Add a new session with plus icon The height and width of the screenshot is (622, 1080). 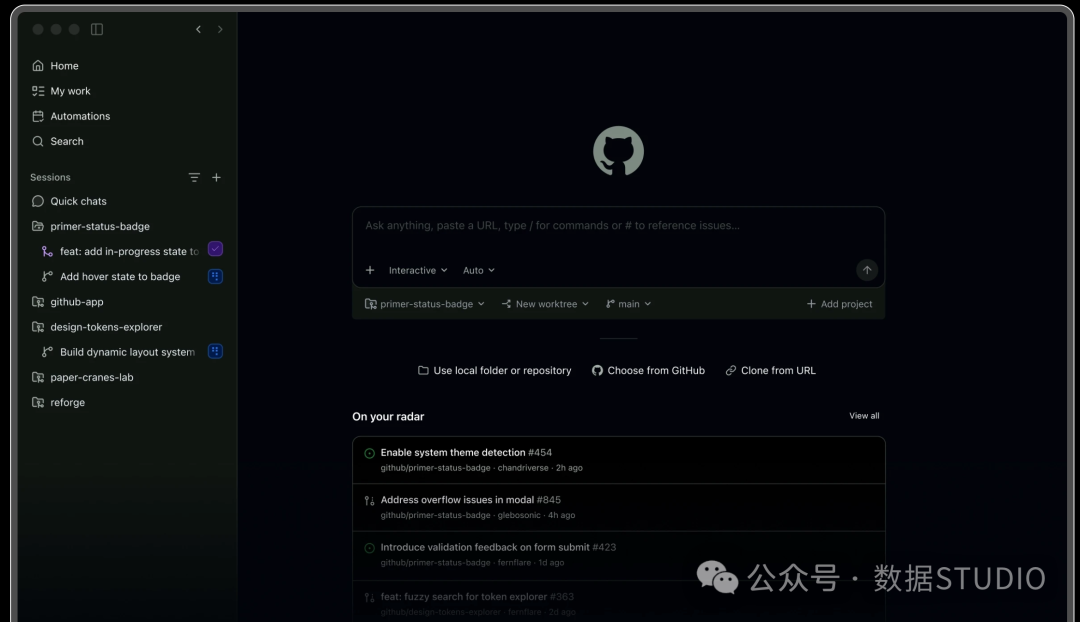pos(216,177)
